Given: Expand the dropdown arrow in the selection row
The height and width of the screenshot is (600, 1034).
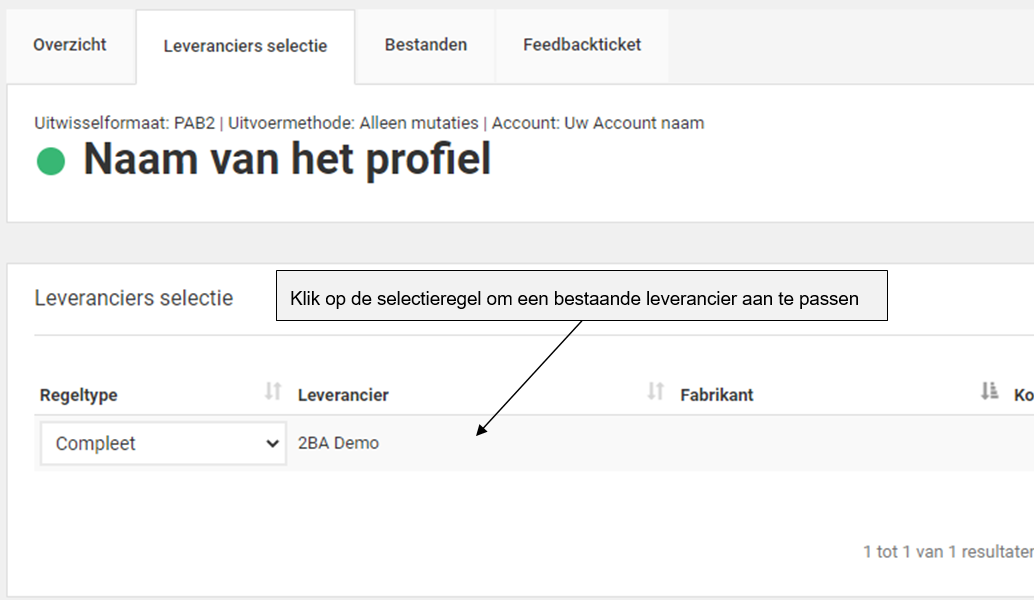Looking at the screenshot, I should click(x=273, y=443).
